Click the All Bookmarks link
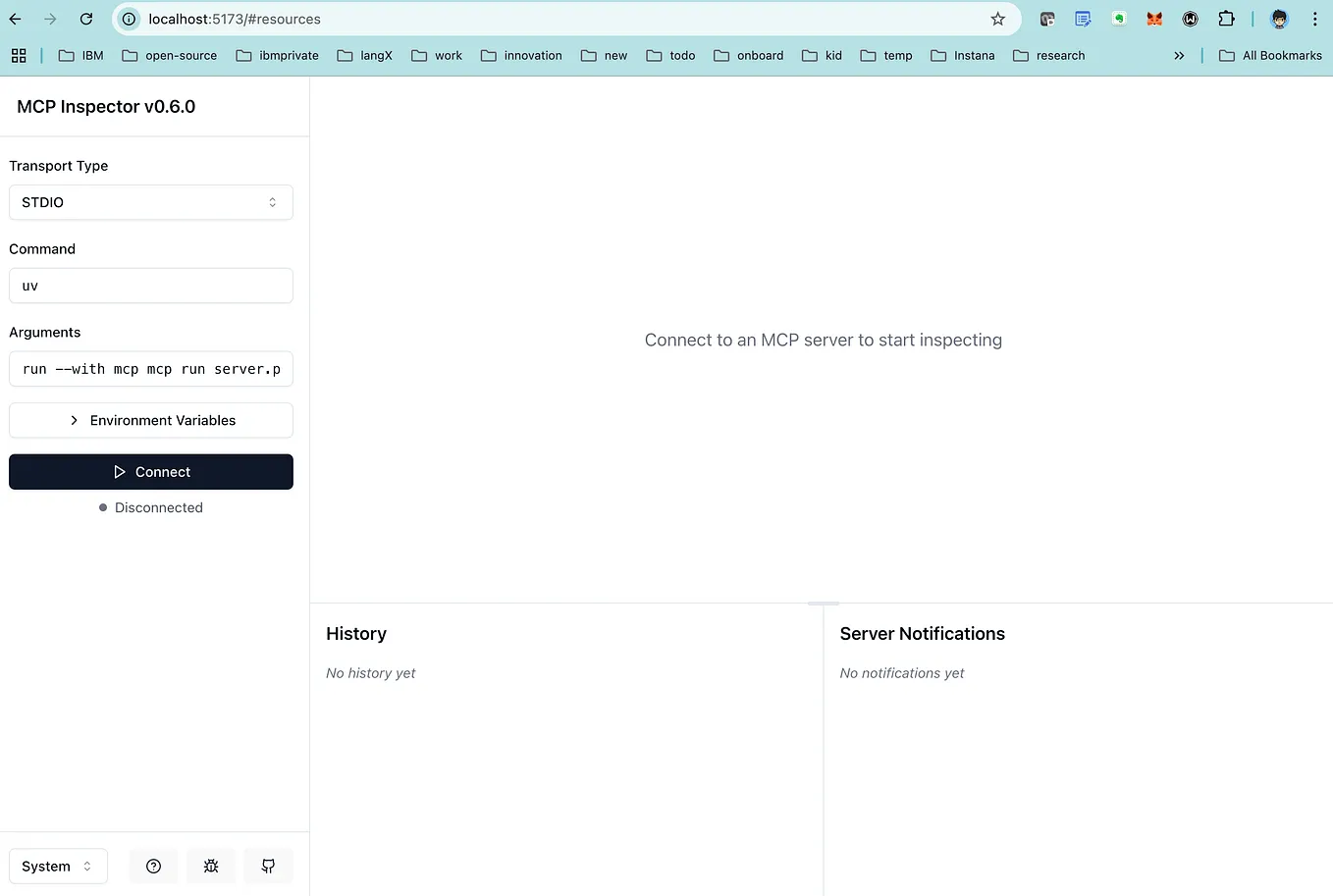The height and width of the screenshot is (896, 1333). click(1270, 55)
